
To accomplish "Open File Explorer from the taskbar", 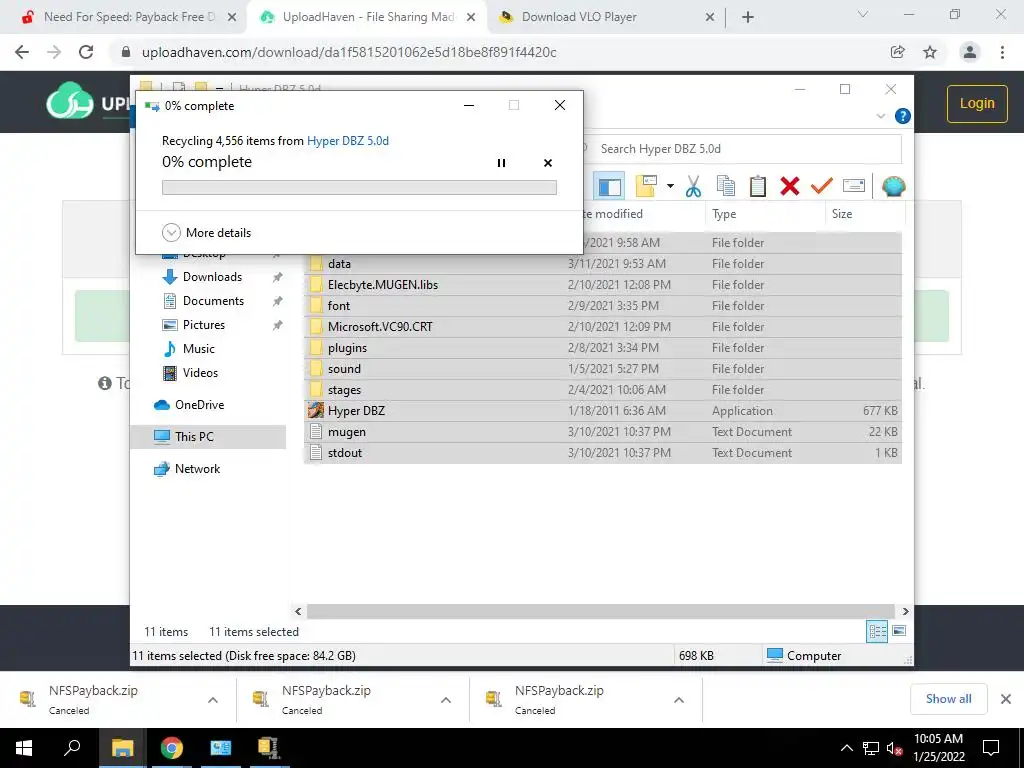I will [122, 748].
